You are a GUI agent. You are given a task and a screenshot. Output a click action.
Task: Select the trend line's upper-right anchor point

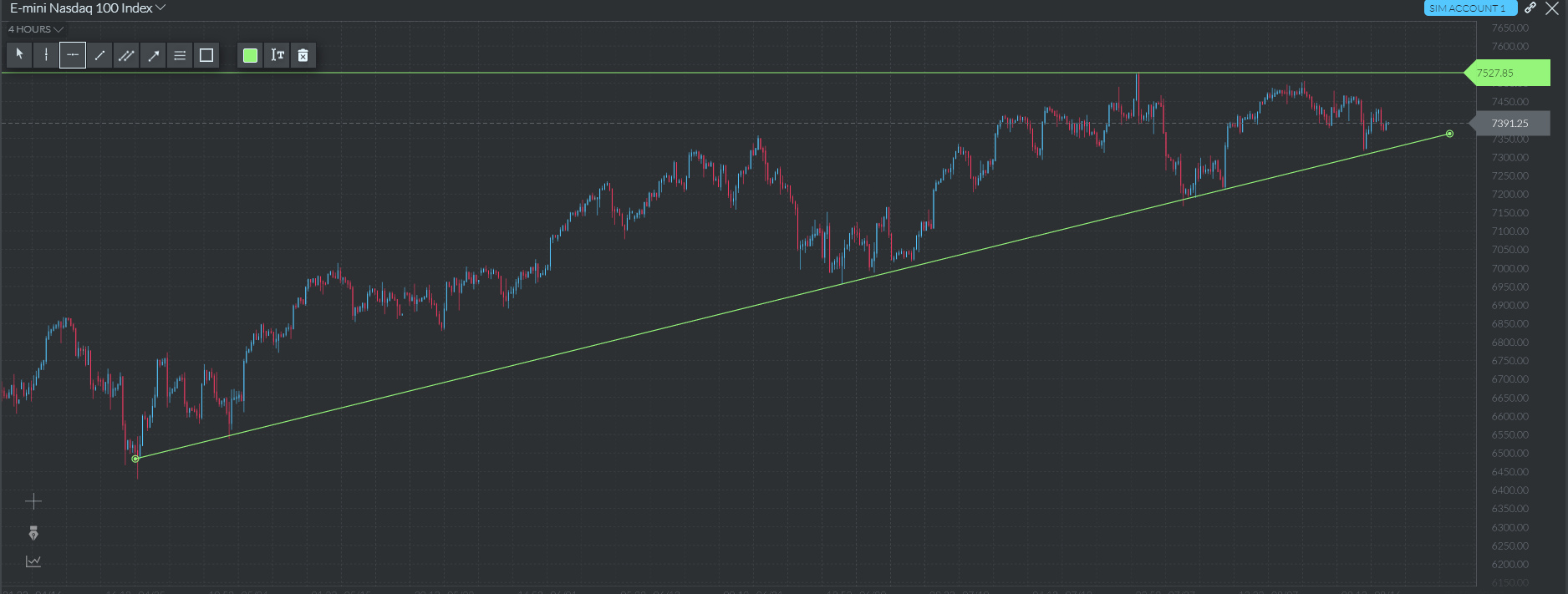(x=1449, y=134)
